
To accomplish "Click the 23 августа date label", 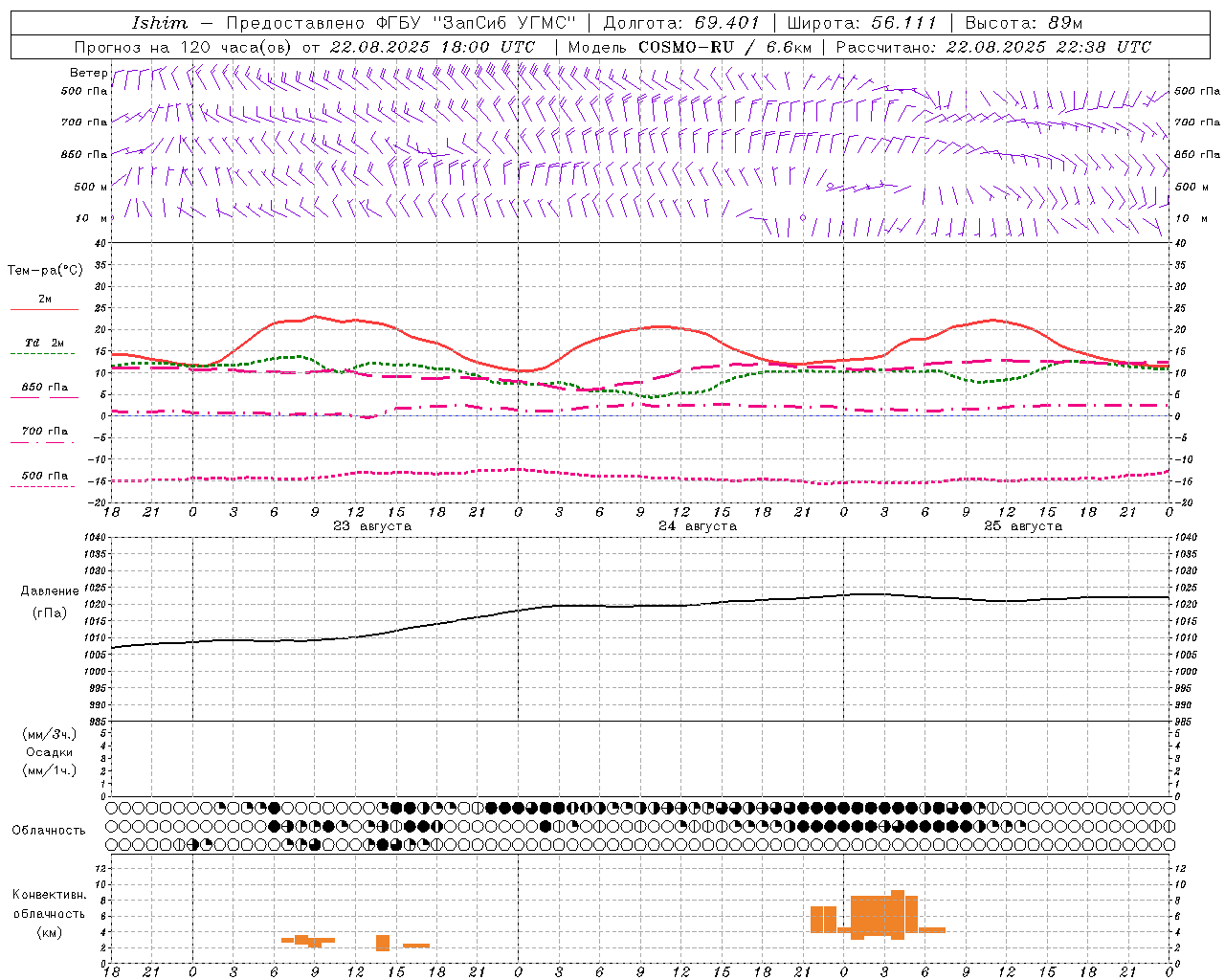I will pos(372,526).
